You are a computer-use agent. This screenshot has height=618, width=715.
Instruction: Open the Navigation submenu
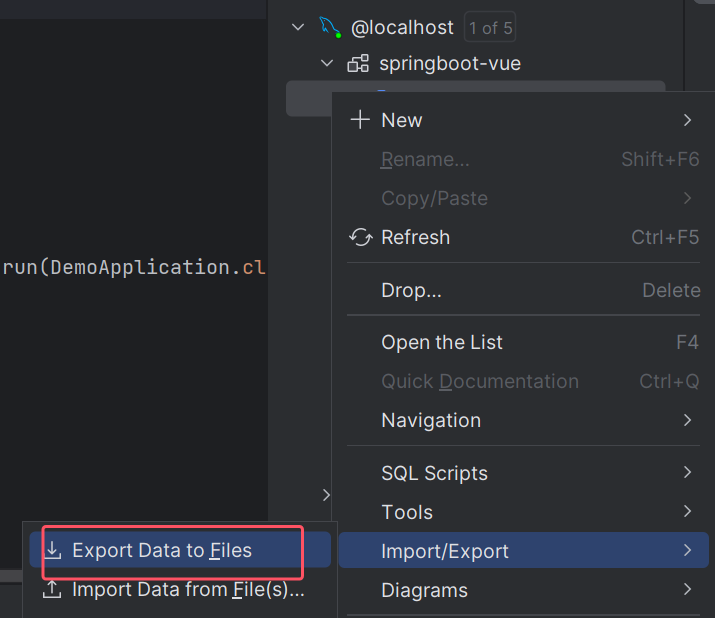(431, 420)
